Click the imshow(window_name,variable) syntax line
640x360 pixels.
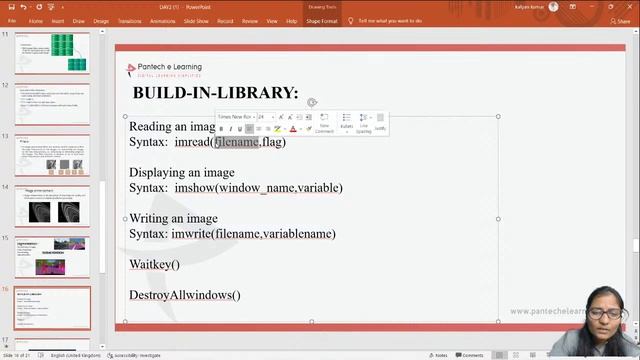point(259,188)
